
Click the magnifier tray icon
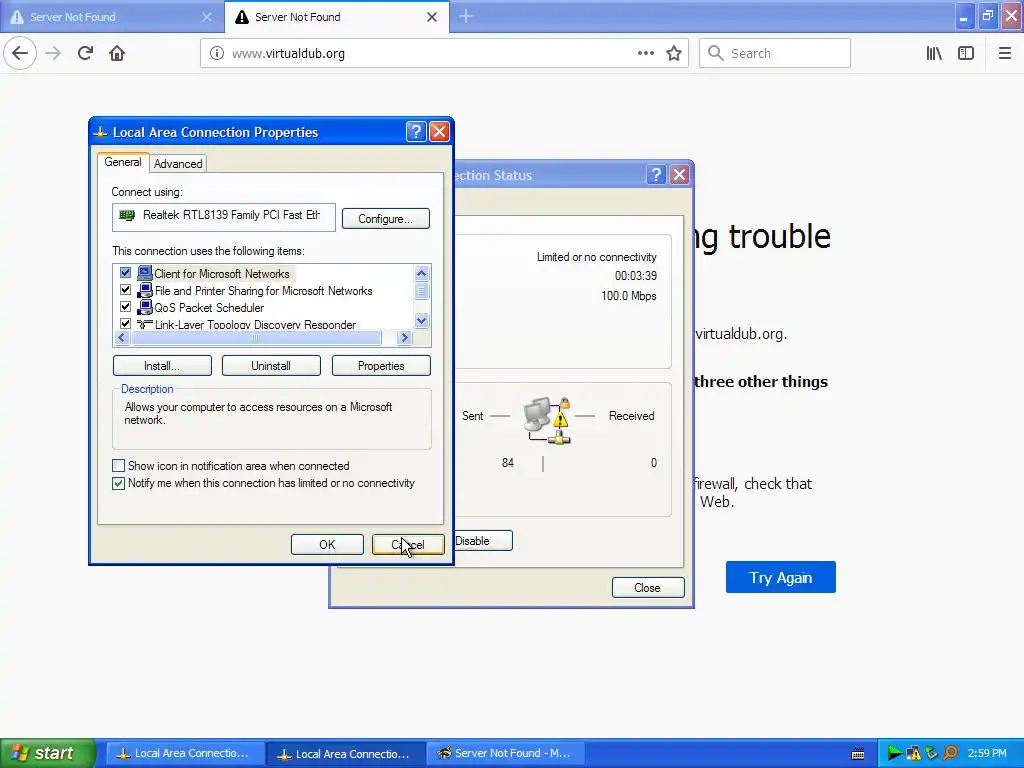tap(950, 754)
